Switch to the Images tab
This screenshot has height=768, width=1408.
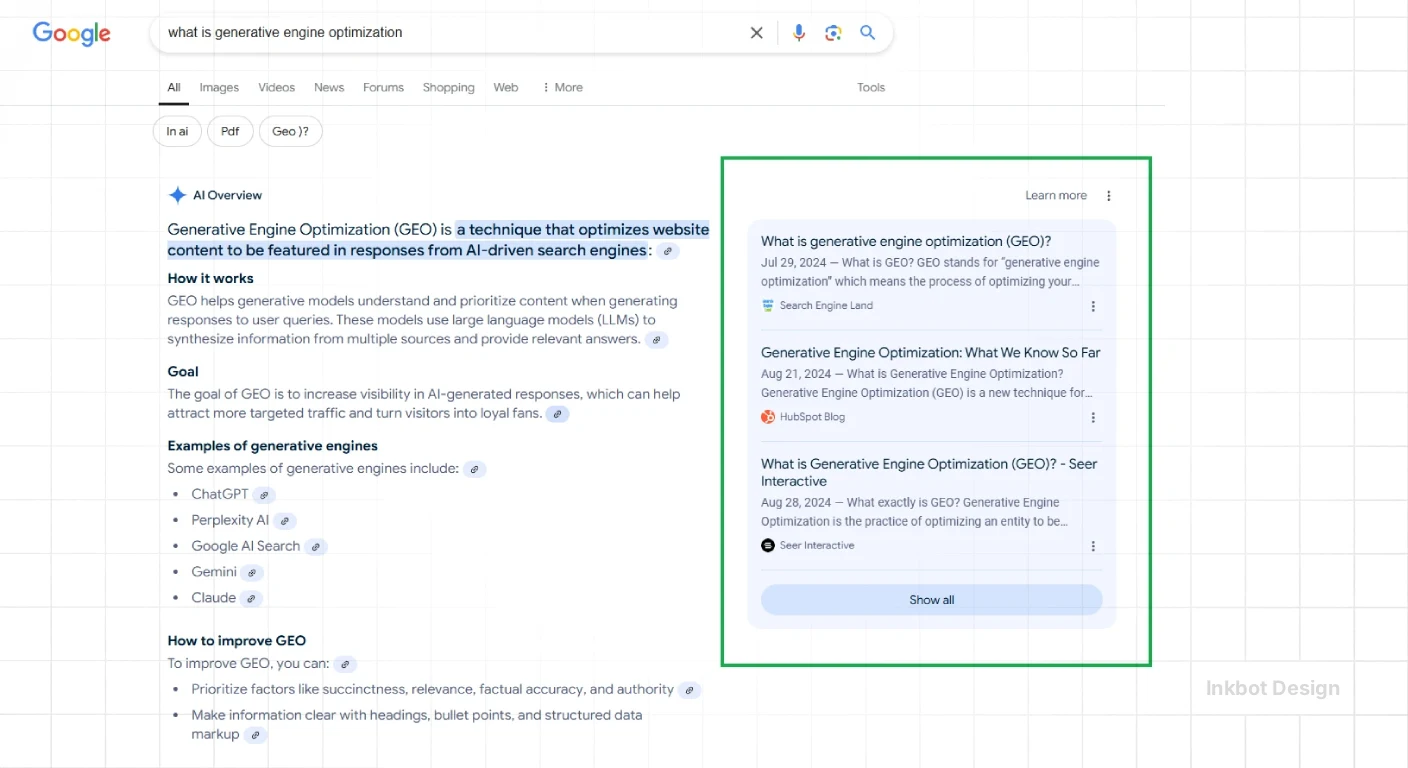(x=219, y=88)
